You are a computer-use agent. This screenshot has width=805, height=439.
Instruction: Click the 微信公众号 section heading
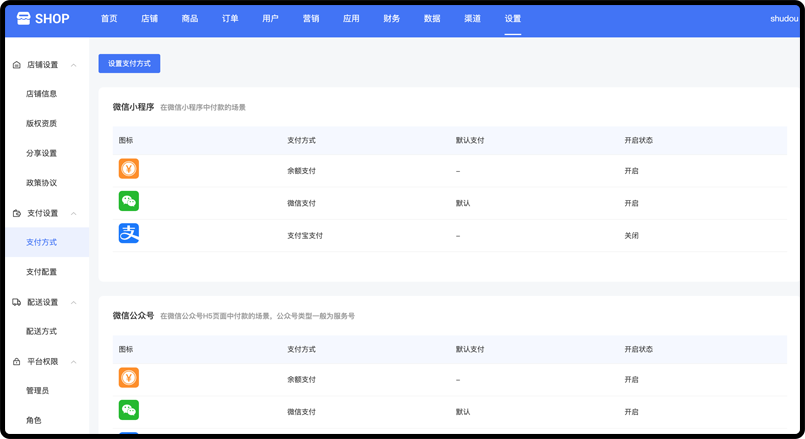coord(133,315)
